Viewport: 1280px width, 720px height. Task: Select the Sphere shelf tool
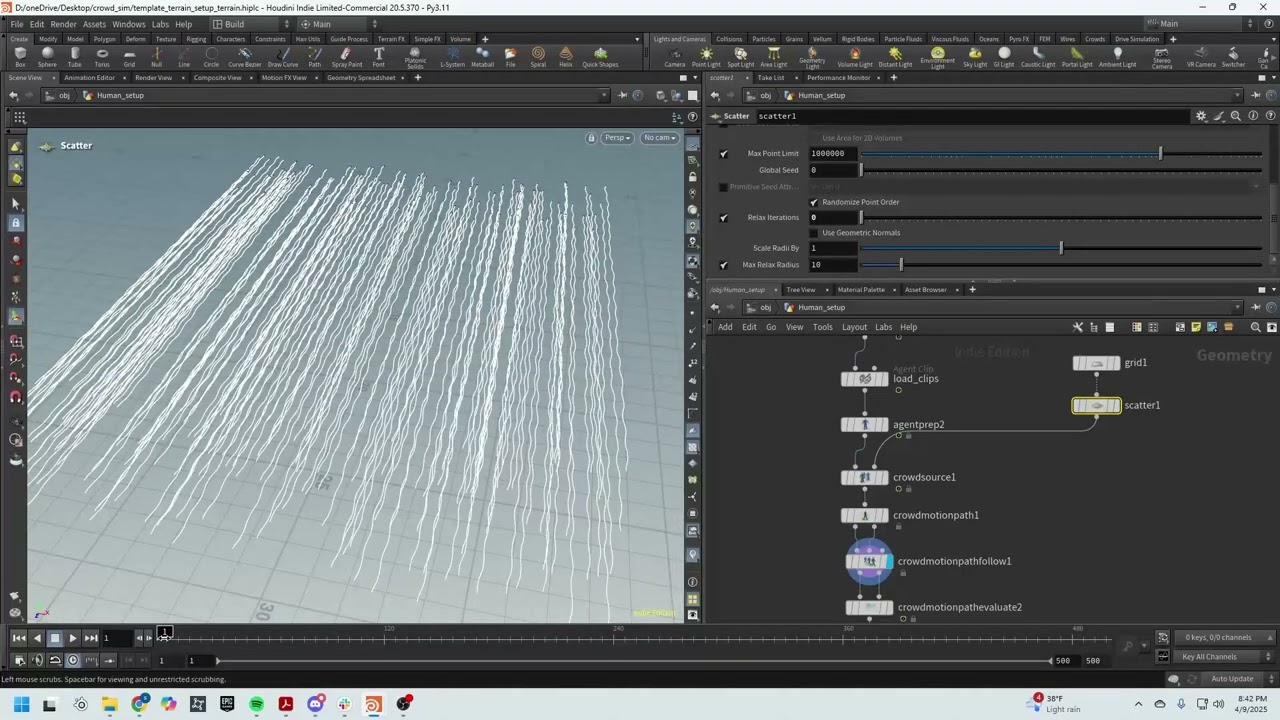[47, 57]
